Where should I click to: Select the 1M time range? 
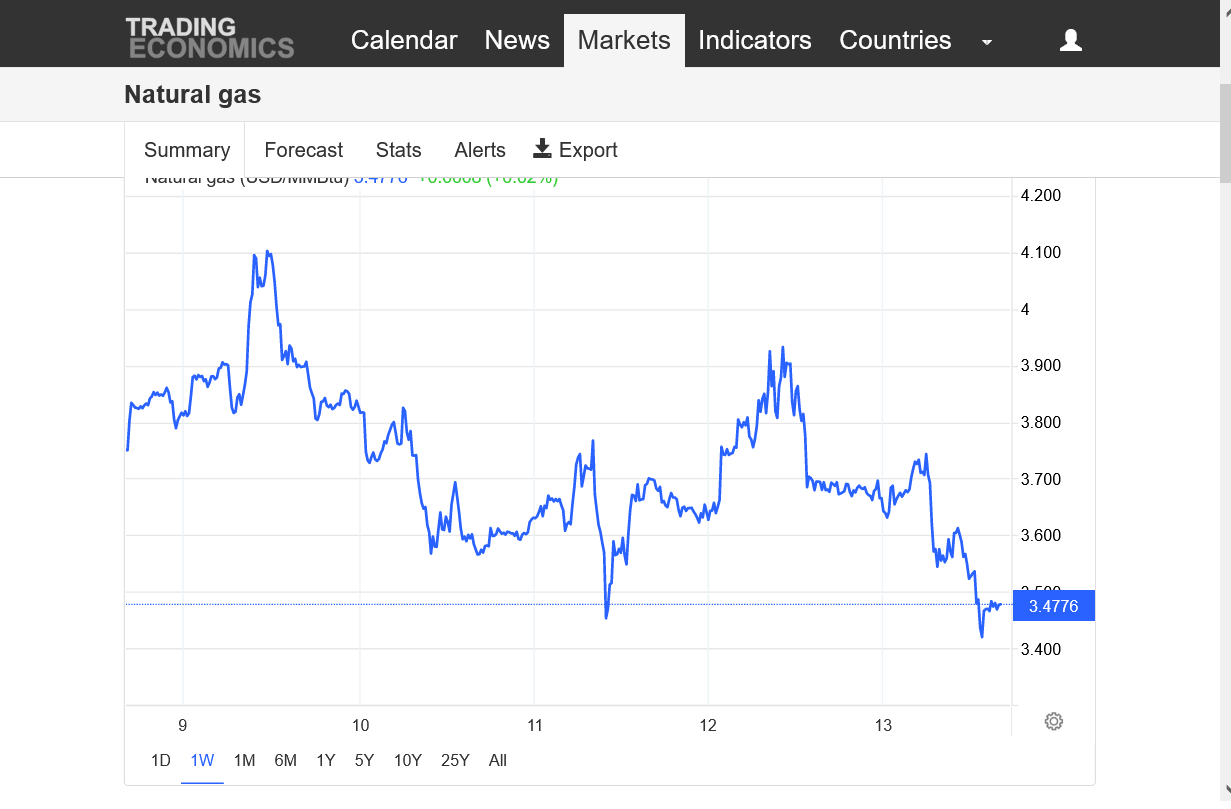pos(244,760)
